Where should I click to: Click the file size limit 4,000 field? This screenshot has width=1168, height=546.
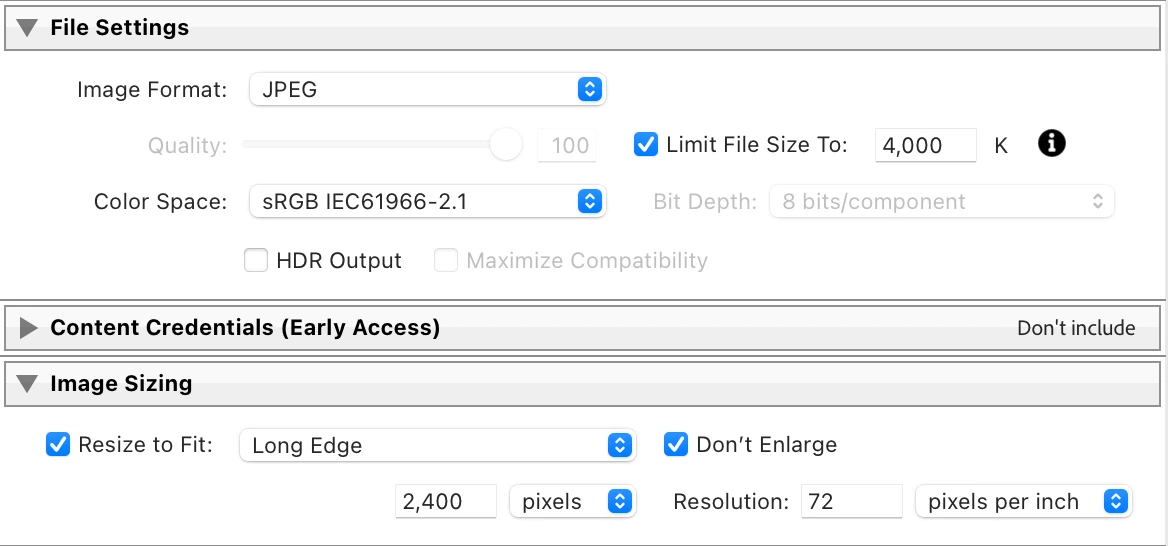pyautogui.click(x=925, y=146)
